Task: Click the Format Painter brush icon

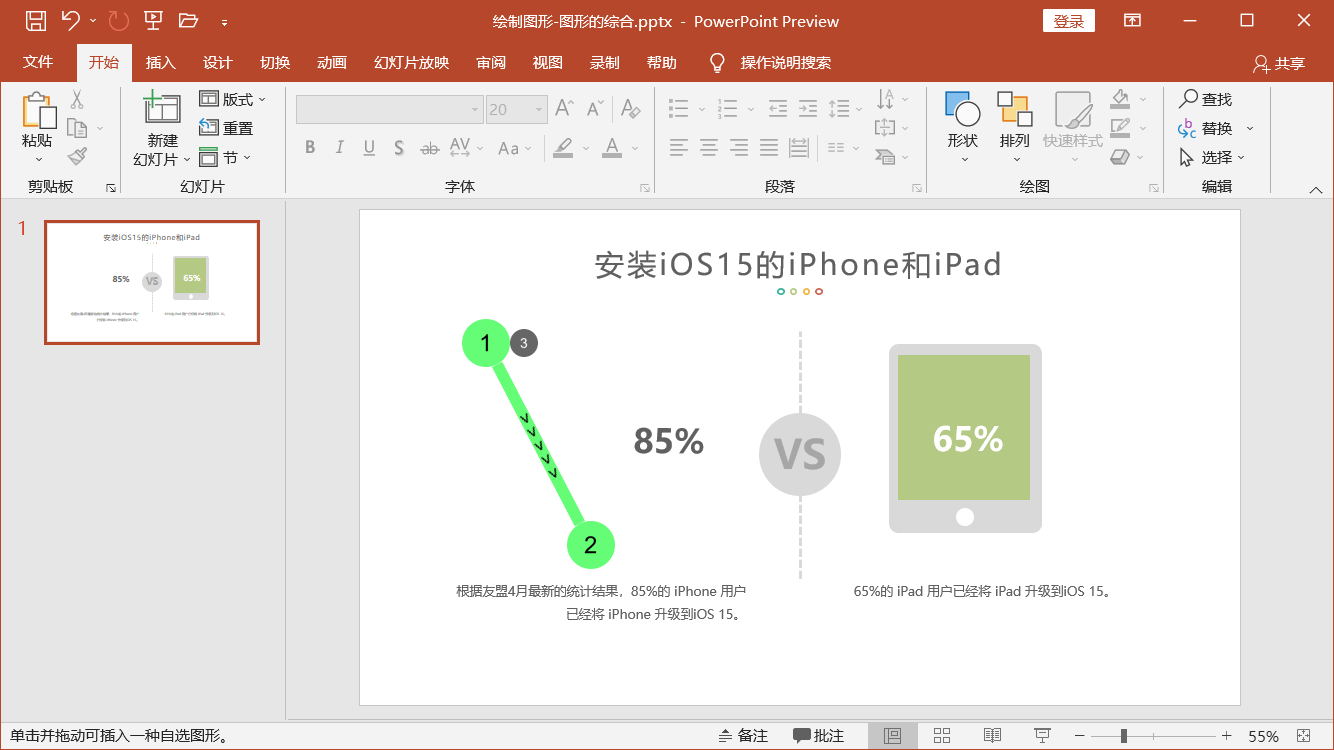Action: point(77,156)
